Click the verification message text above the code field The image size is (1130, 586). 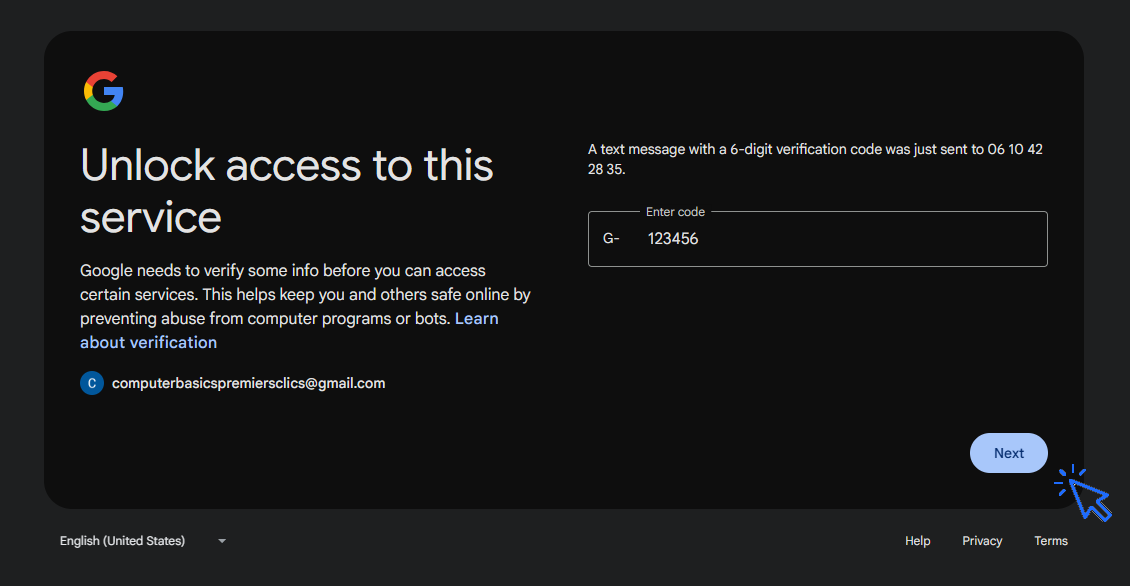(x=815, y=158)
